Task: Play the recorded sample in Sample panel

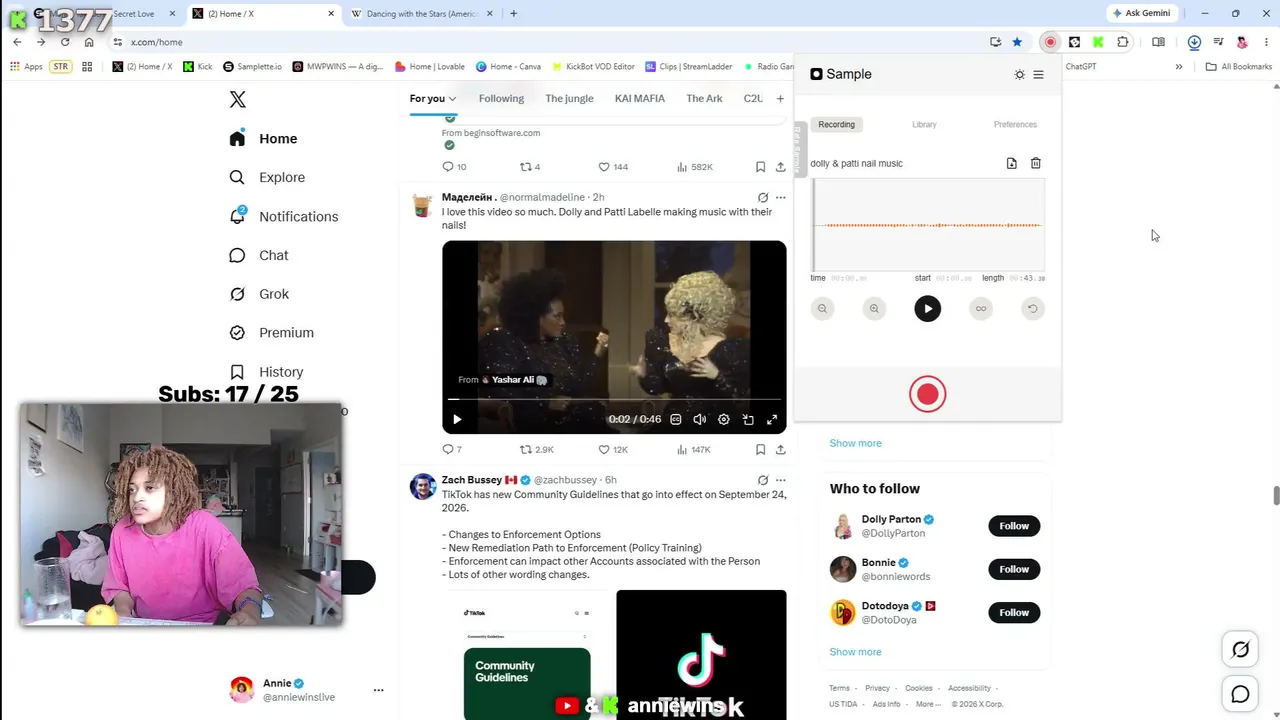Action: 927,308
